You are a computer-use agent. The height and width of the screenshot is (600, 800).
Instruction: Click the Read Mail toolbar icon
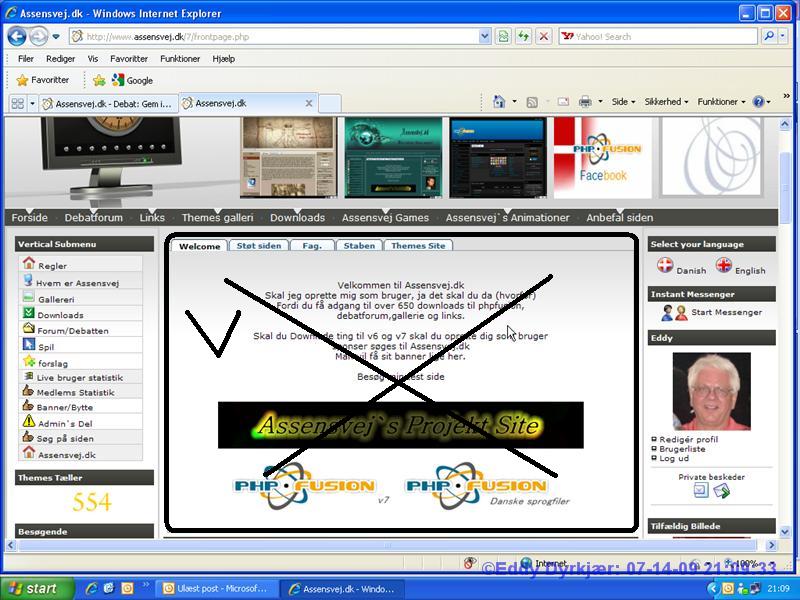(x=563, y=102)
